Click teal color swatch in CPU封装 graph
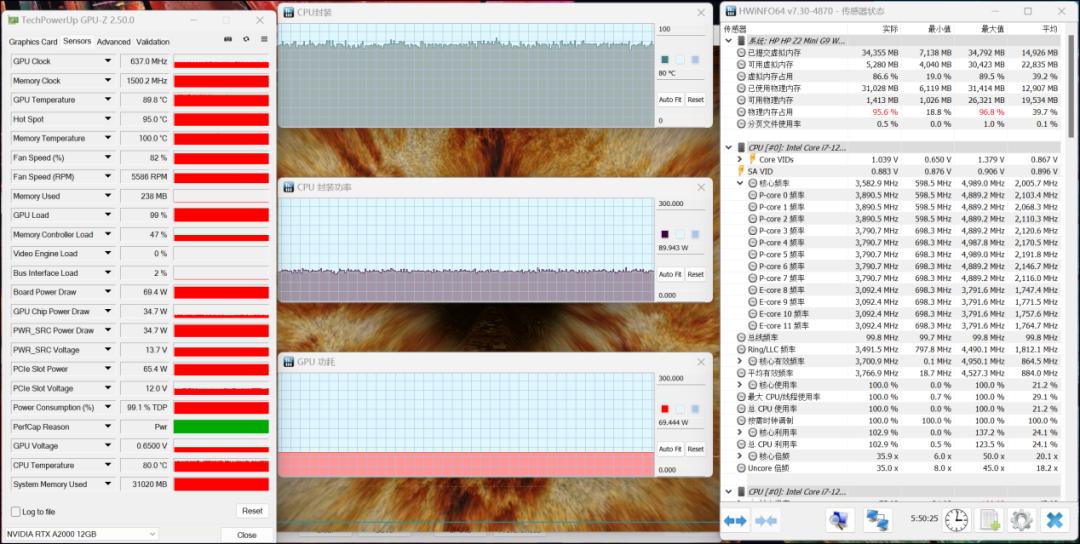This screenshot has height=544, width=1080. click(x=665, y=60)
